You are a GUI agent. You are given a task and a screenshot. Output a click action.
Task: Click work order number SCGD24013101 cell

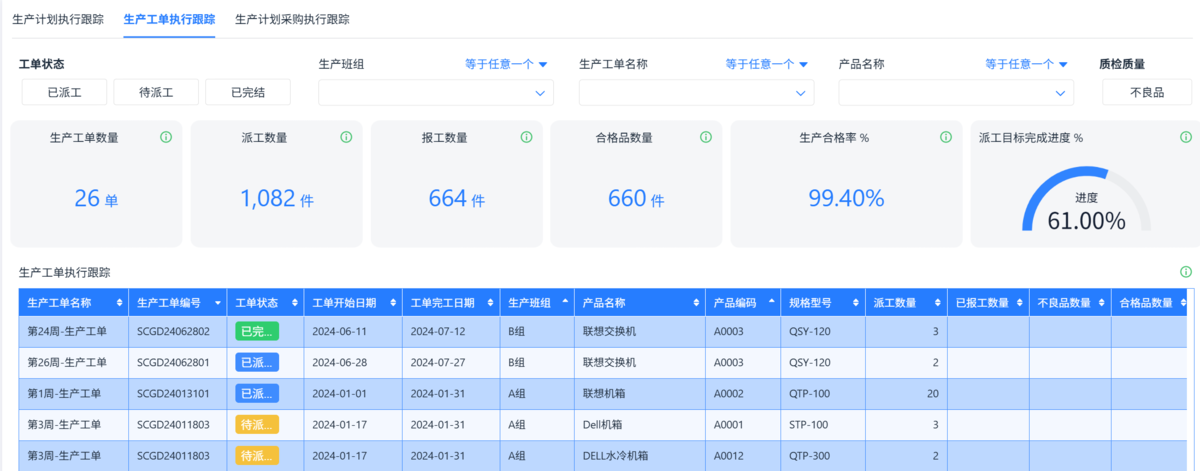pyautogui.click(x=173, y=394)
